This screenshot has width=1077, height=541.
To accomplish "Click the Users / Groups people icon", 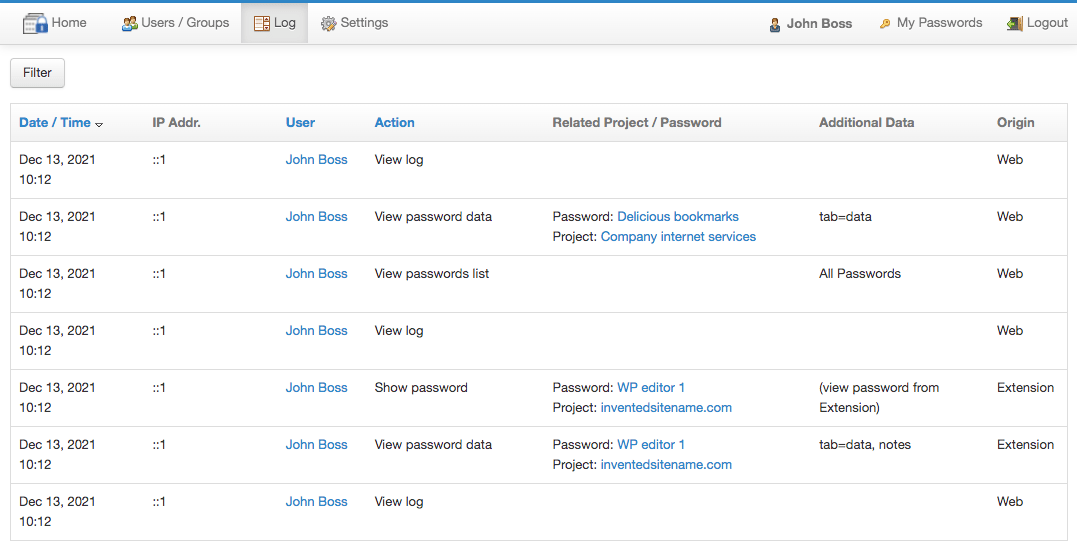I will (x=129, y=23).
